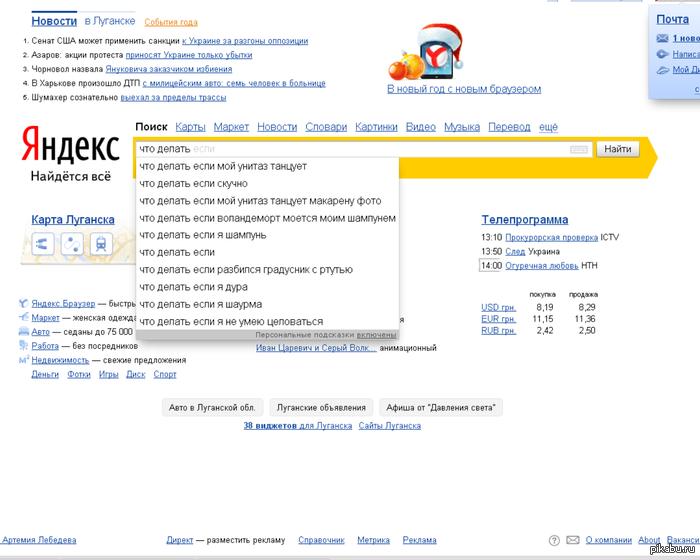The height and width of the screenshot is (560, 700).
Task: Open Прокурорская проверка TV listing
Action: 551,238
